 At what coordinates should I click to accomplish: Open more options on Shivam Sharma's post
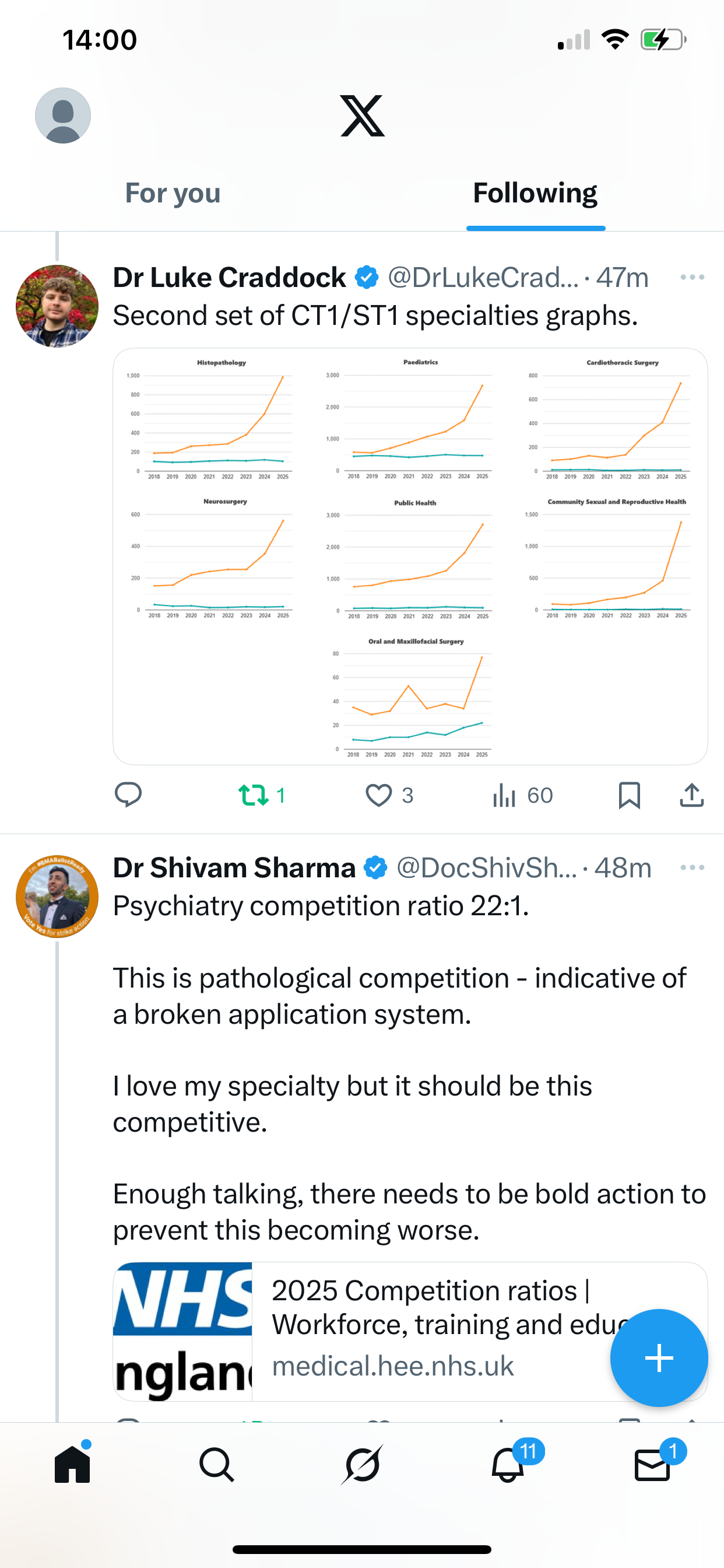692,867
